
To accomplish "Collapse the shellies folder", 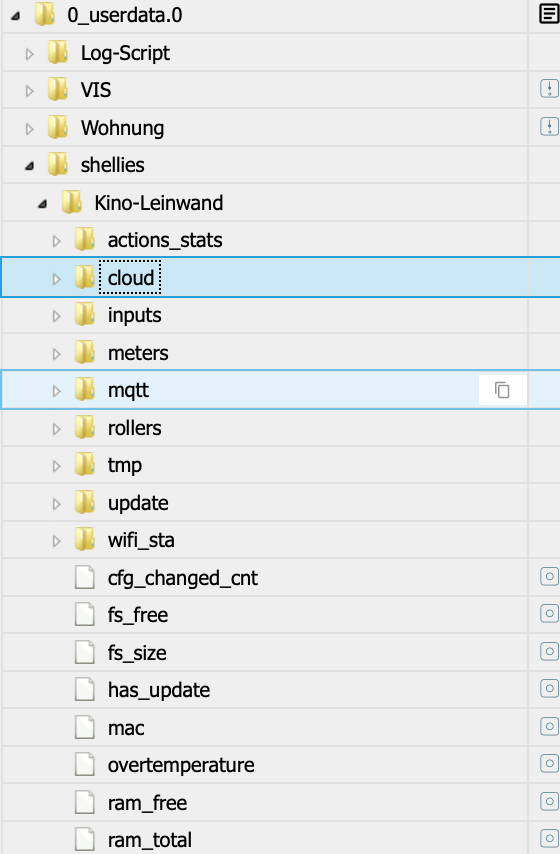I will 29,166.
